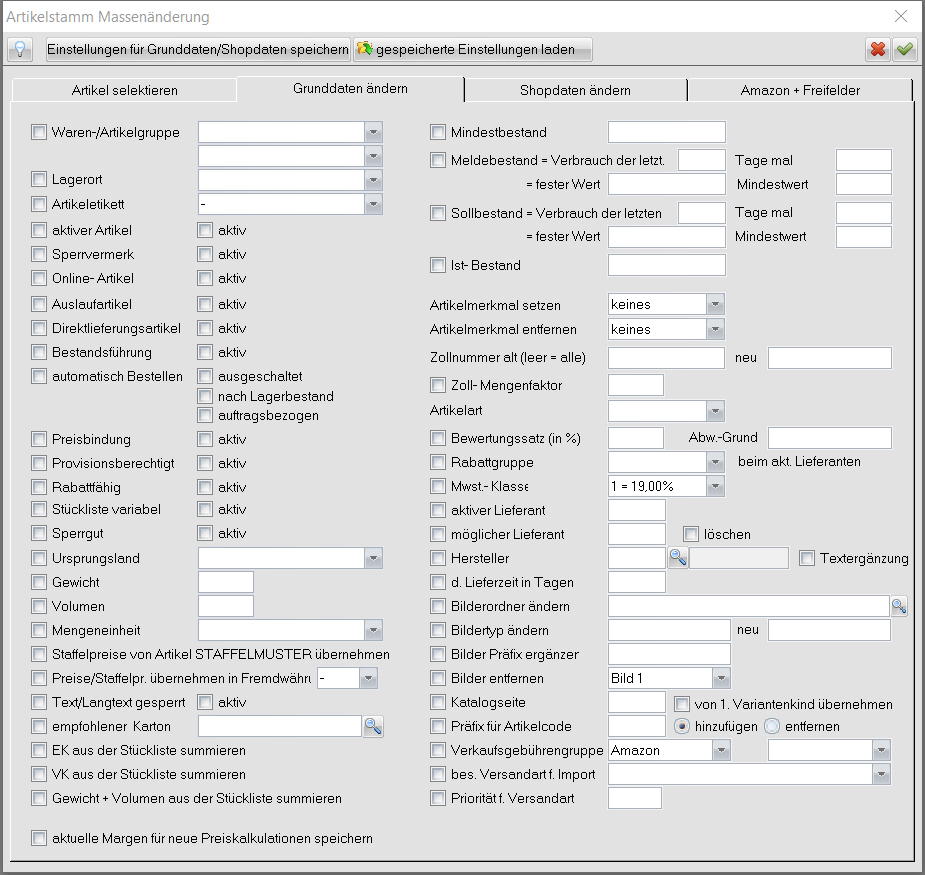Click the Volumen input field

coord(226,606)
